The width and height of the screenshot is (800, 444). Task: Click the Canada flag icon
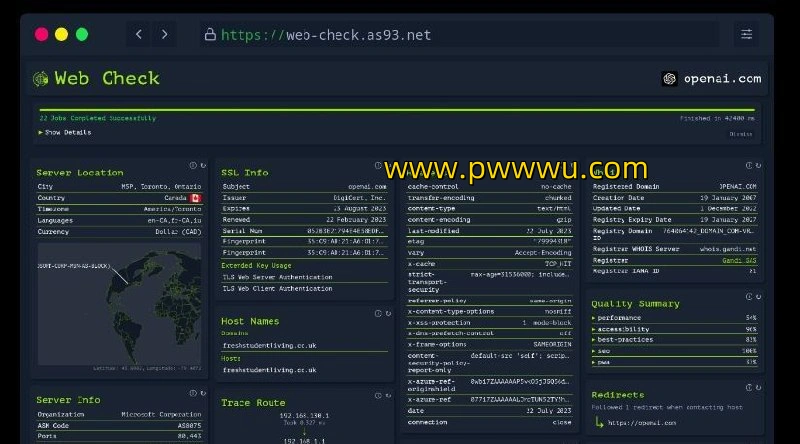[195, 198]
